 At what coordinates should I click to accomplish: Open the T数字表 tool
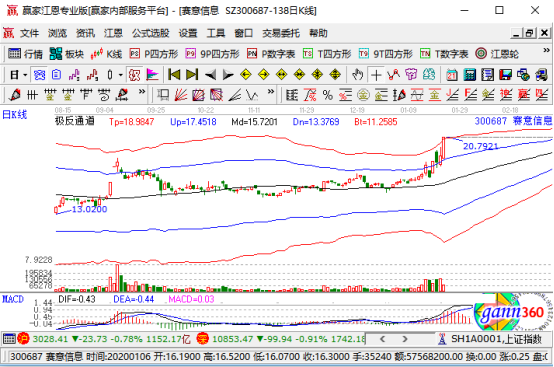[x=444, y=54]
